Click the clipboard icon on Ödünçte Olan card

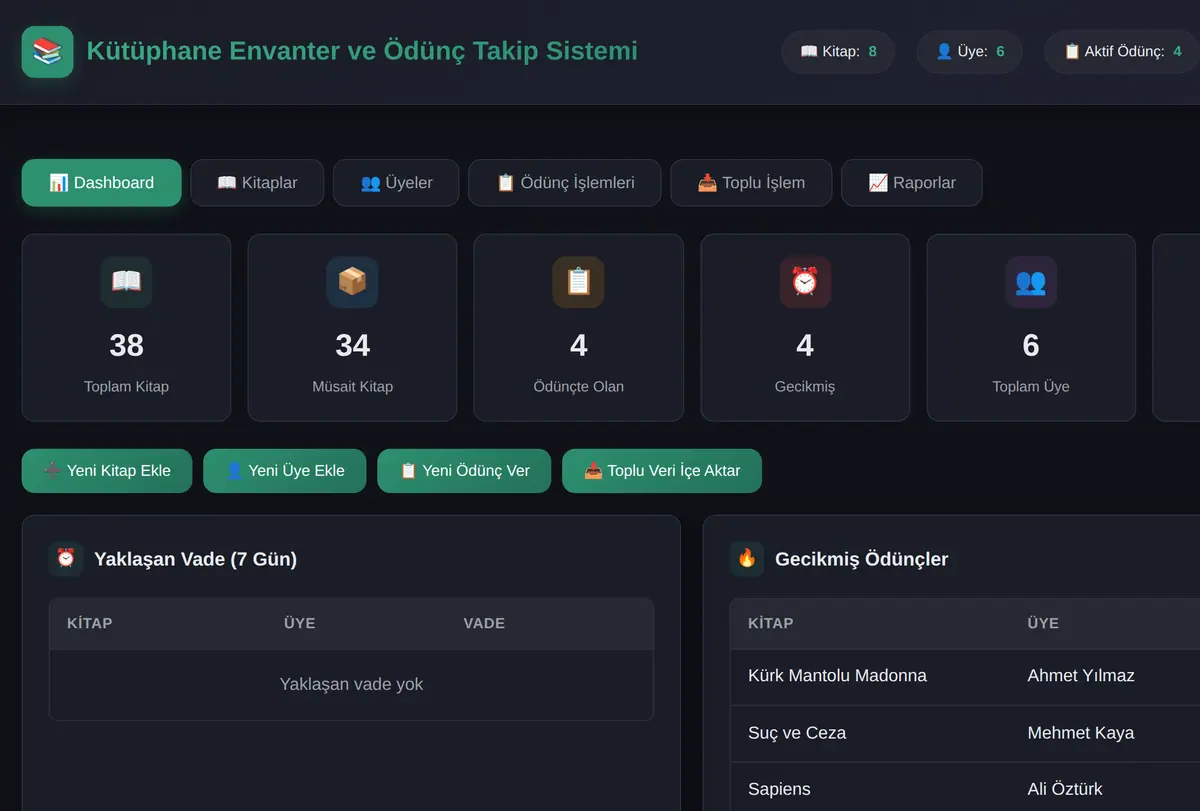(578, 282)
